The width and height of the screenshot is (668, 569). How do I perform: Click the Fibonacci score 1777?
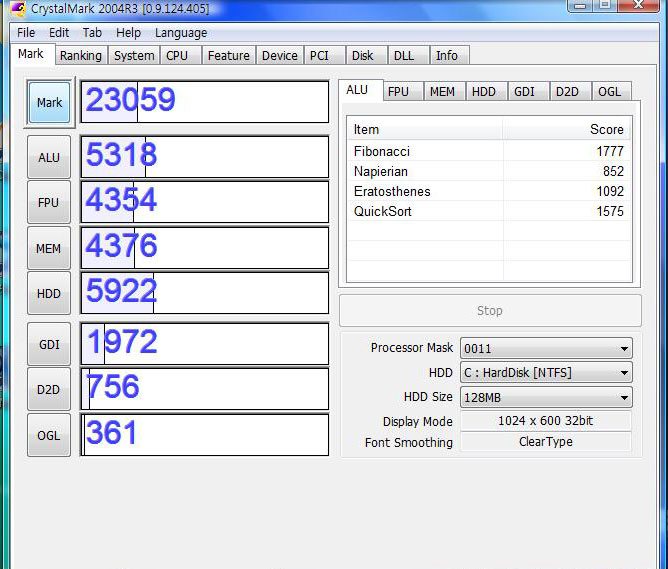(x=610, y=151)
